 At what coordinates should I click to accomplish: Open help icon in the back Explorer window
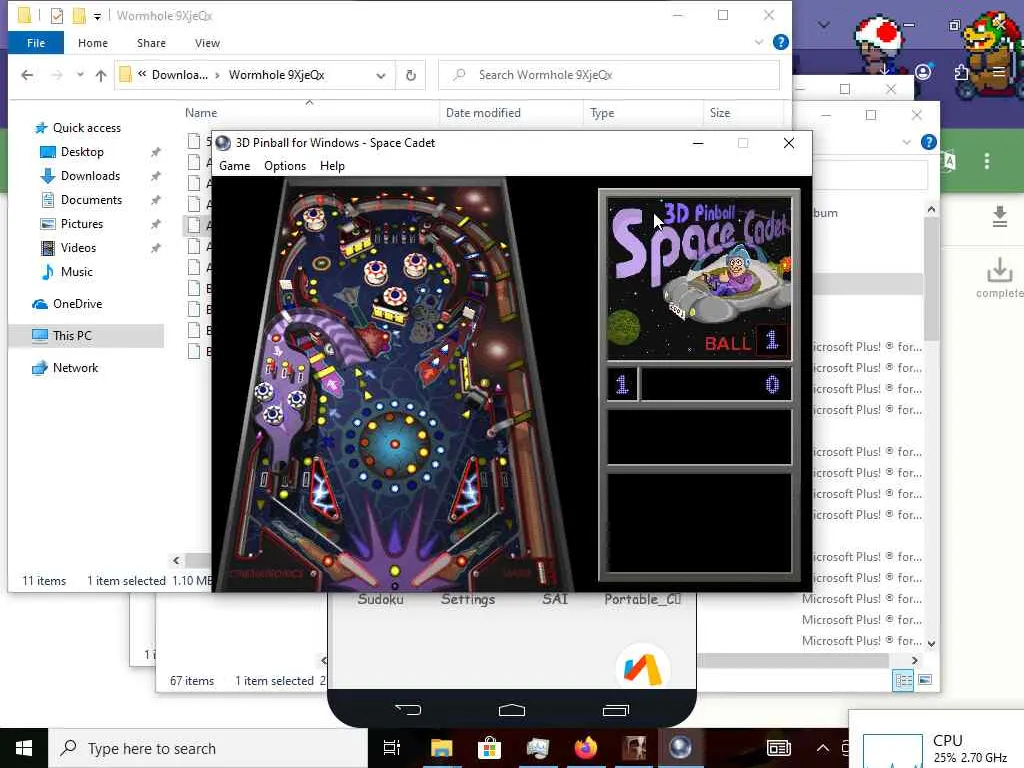click(929, 142)
